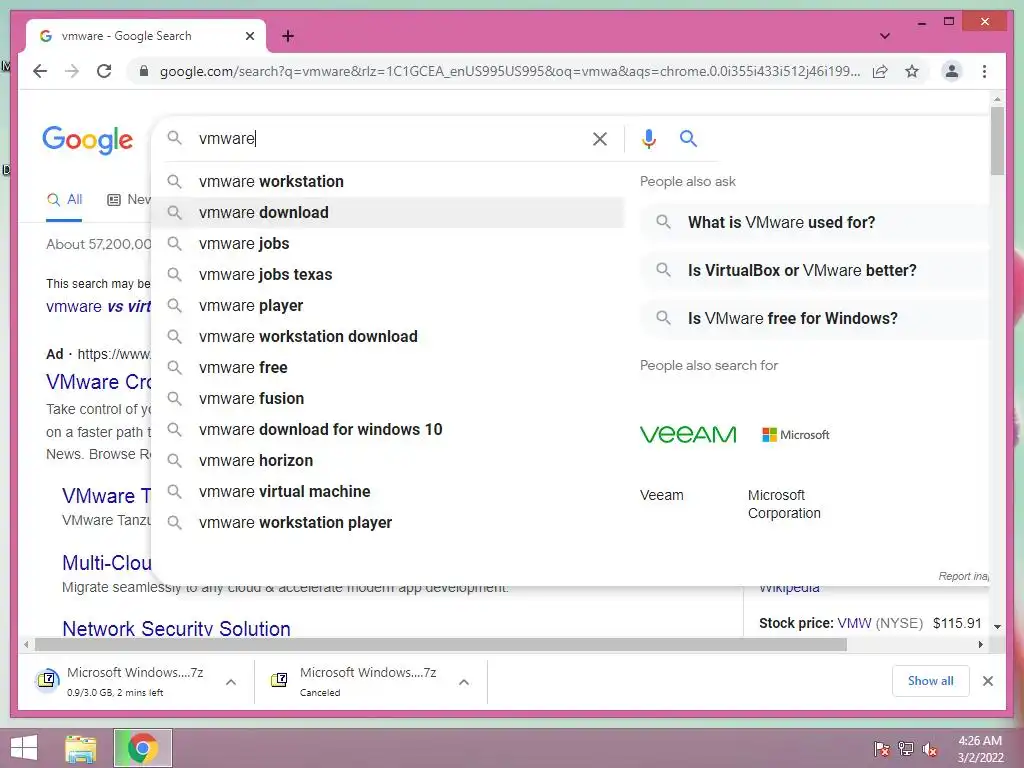
Task: Select suggestion vmware virtual machine
Action: click(388, 492)
